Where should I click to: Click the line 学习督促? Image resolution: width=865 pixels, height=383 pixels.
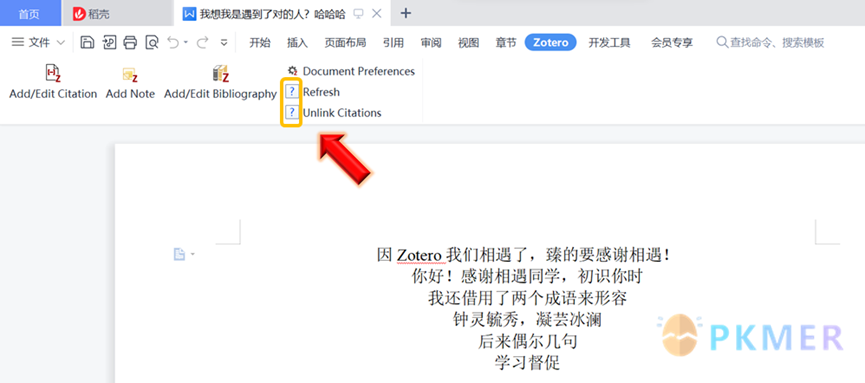tap(527, 363)
